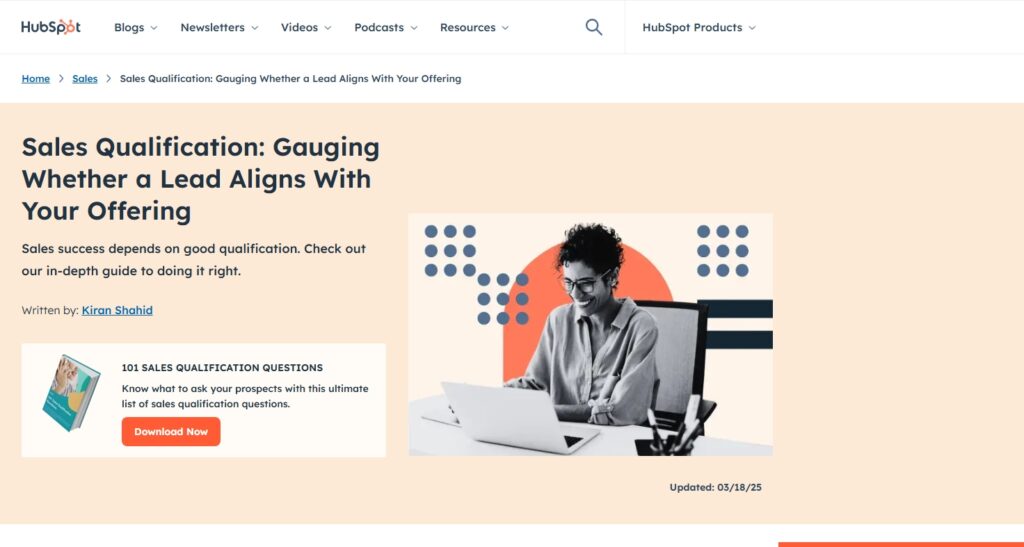Open the Podcasts menu

[386, 27]
